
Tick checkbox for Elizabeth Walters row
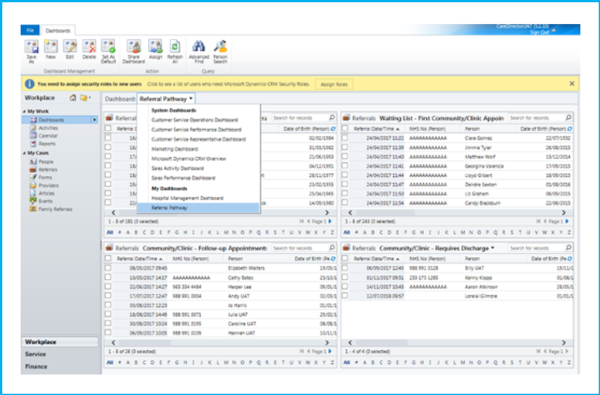coord(108,268)
